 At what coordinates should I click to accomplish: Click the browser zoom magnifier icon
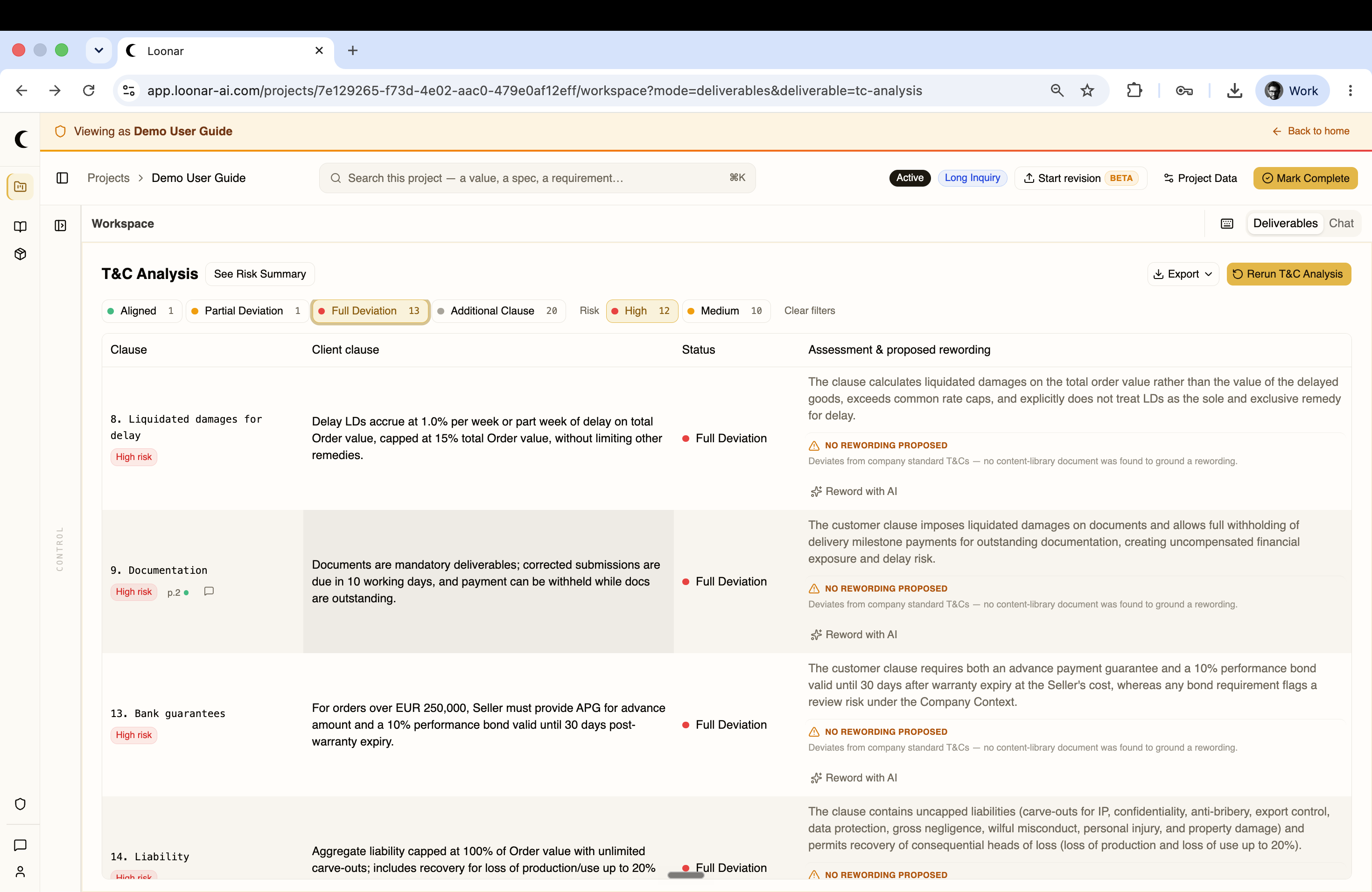pyautogui.click(x=1057, y=91)
